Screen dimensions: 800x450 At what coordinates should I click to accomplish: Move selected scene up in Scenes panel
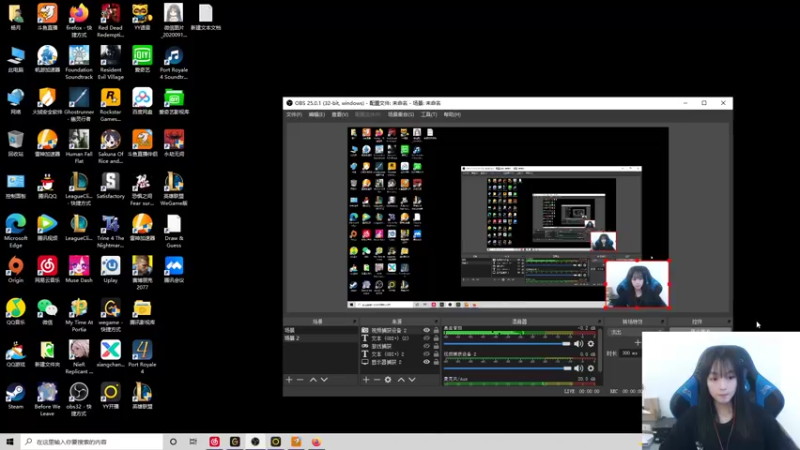click(x=313, y=380)
